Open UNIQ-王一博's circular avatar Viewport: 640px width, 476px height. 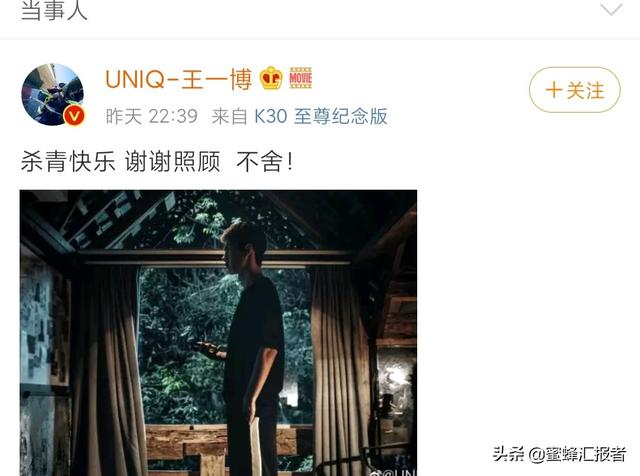(x=53, y=94)
